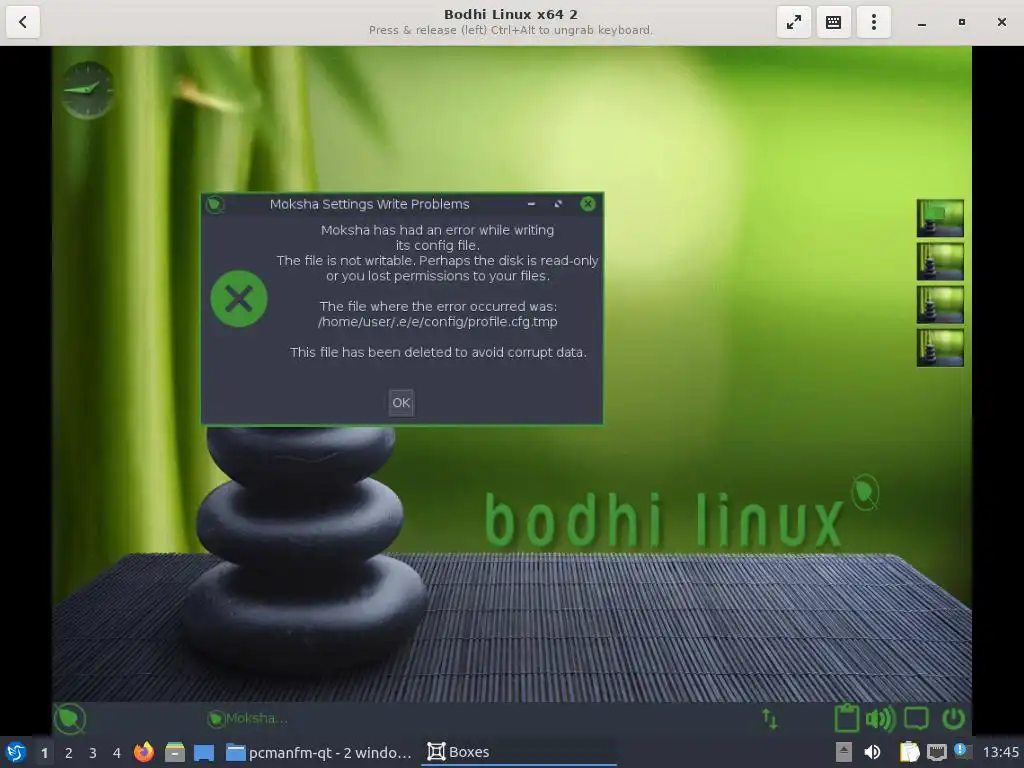Open the host update notifier tray icon
The width and height of the screenshot is (1024, 768).
(x=963, y=751)
